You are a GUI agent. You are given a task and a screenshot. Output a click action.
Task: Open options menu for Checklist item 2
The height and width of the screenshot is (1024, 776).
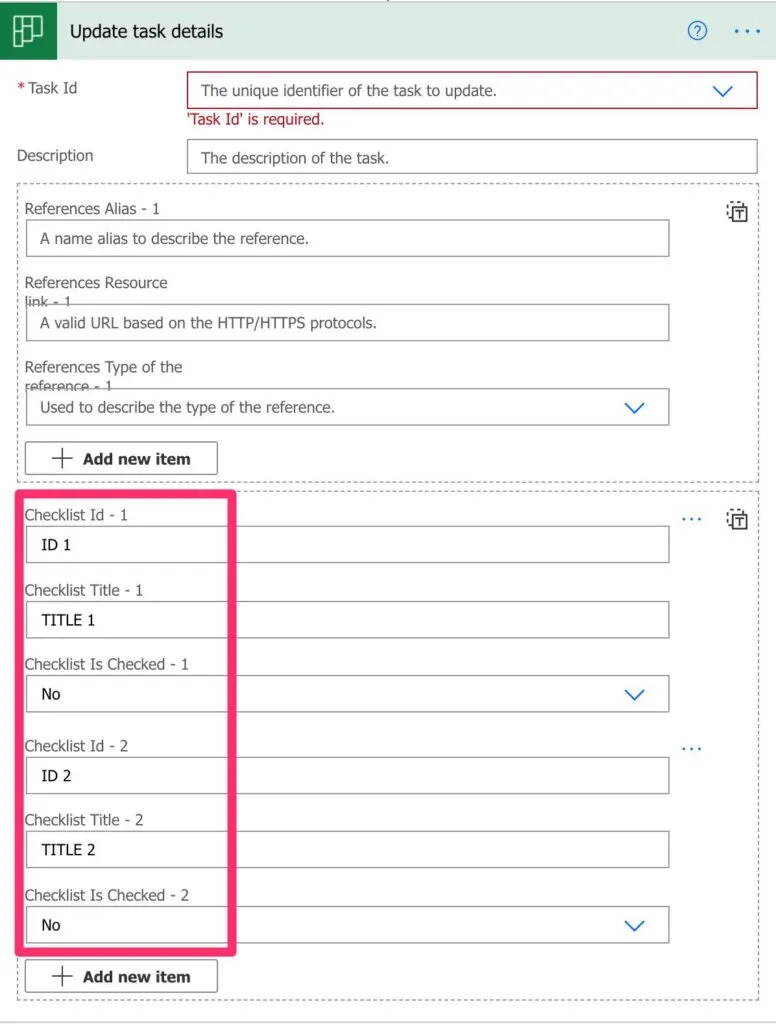pos(692,748)
